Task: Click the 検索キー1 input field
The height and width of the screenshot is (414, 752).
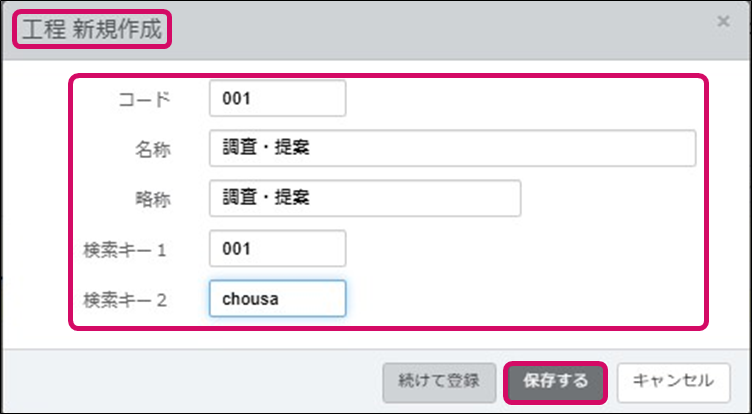Action: coord(277,248)
